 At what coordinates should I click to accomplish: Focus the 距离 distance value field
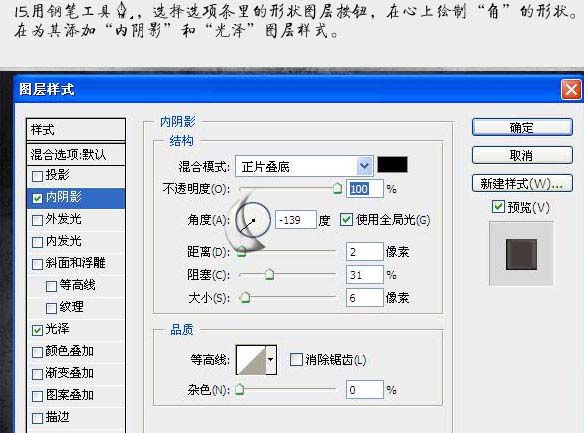click(365, 252)
